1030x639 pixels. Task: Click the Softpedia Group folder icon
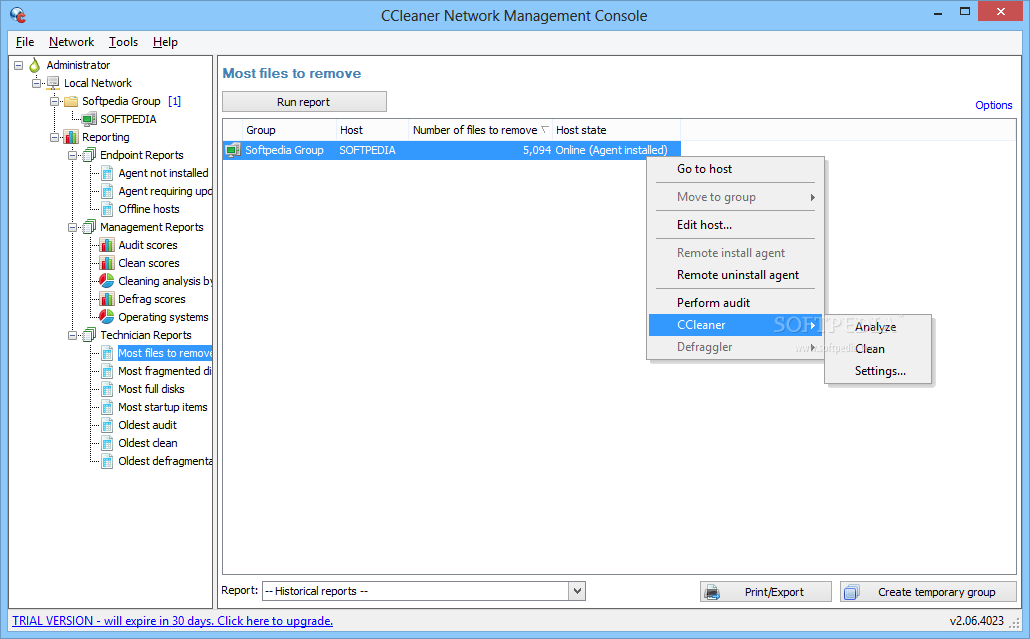(x=71, y=101)
